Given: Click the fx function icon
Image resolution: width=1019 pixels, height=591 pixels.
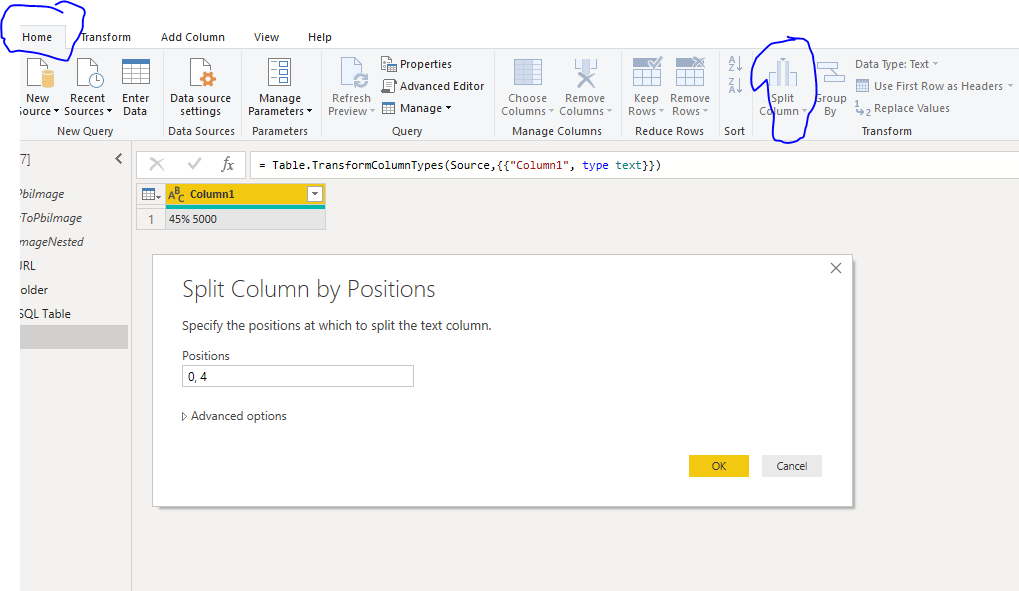Looking at the screenshot, I should [x=227, y=164].
